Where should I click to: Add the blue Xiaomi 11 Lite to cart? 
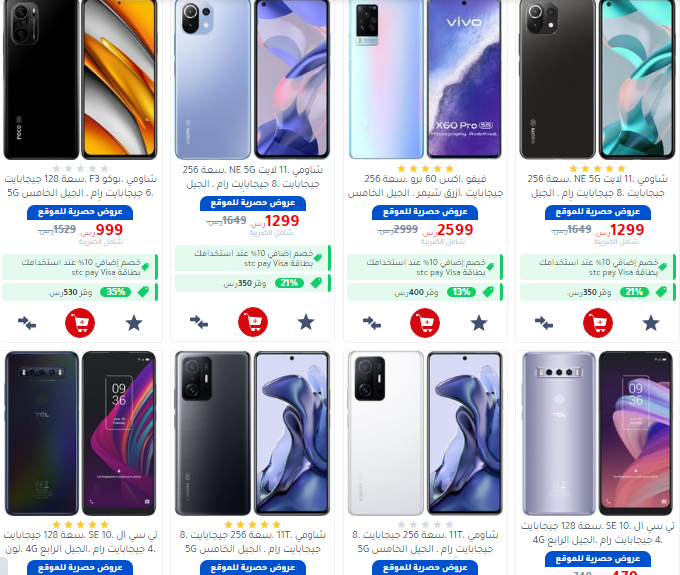pyautogui.click(x=253, y=322)
